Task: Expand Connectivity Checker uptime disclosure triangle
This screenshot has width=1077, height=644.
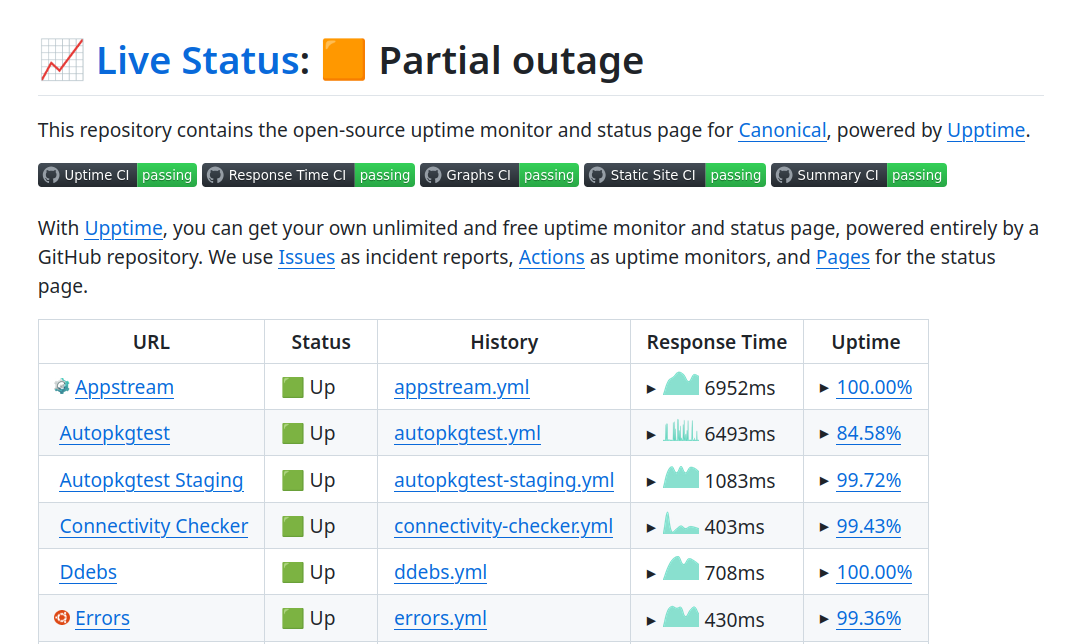Action: pos(824,527)
